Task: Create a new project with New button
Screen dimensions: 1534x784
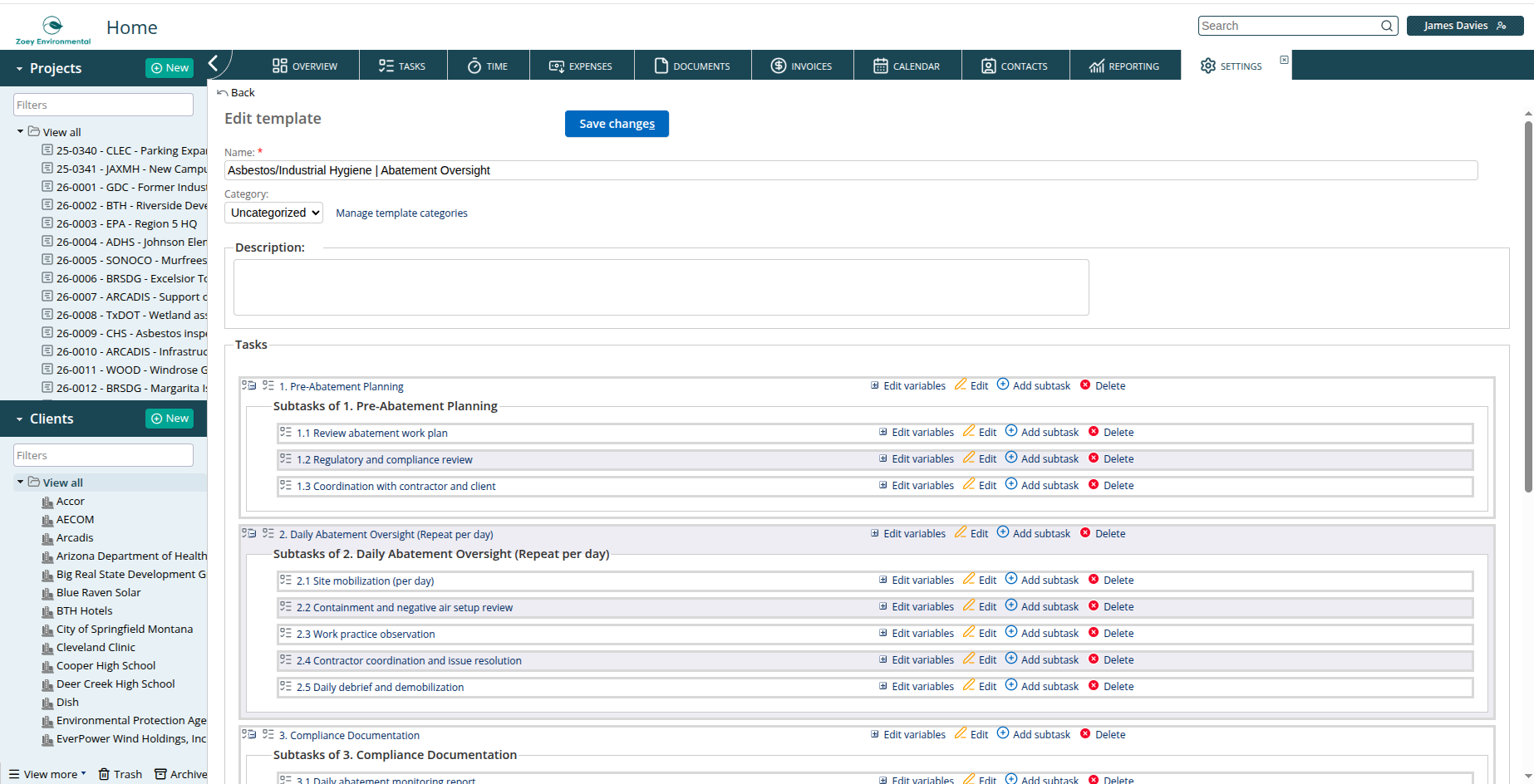Action: point(170,68)
